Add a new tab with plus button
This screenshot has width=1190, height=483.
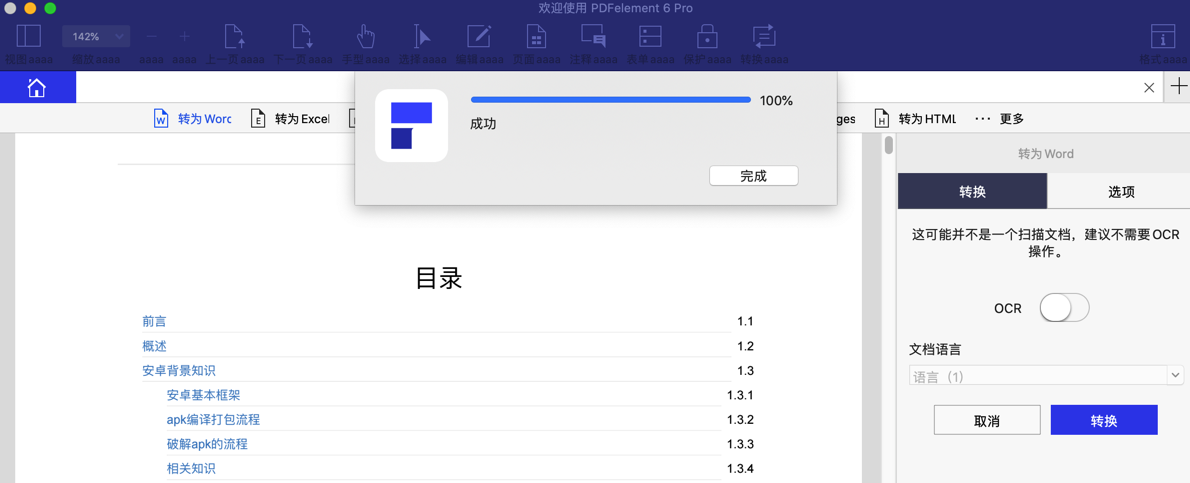[x=1179, y=87]
